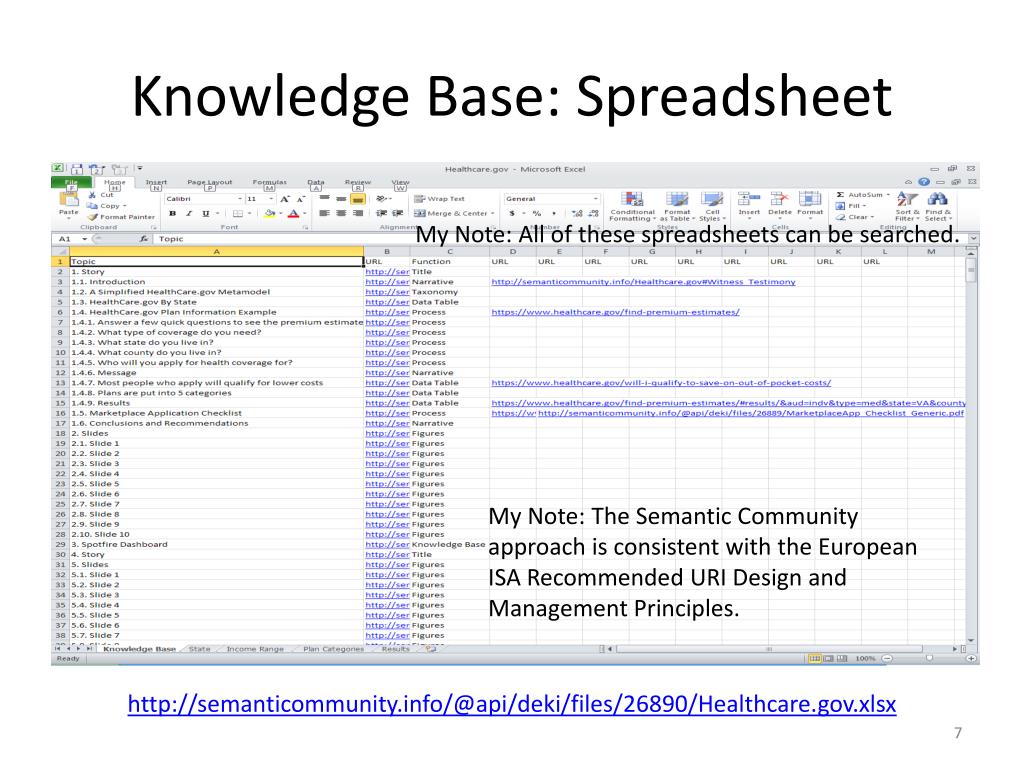The width and height of the screenshot is (1024, 768).
Task: Click the Format Painter brush
Action: coord(92,217)
